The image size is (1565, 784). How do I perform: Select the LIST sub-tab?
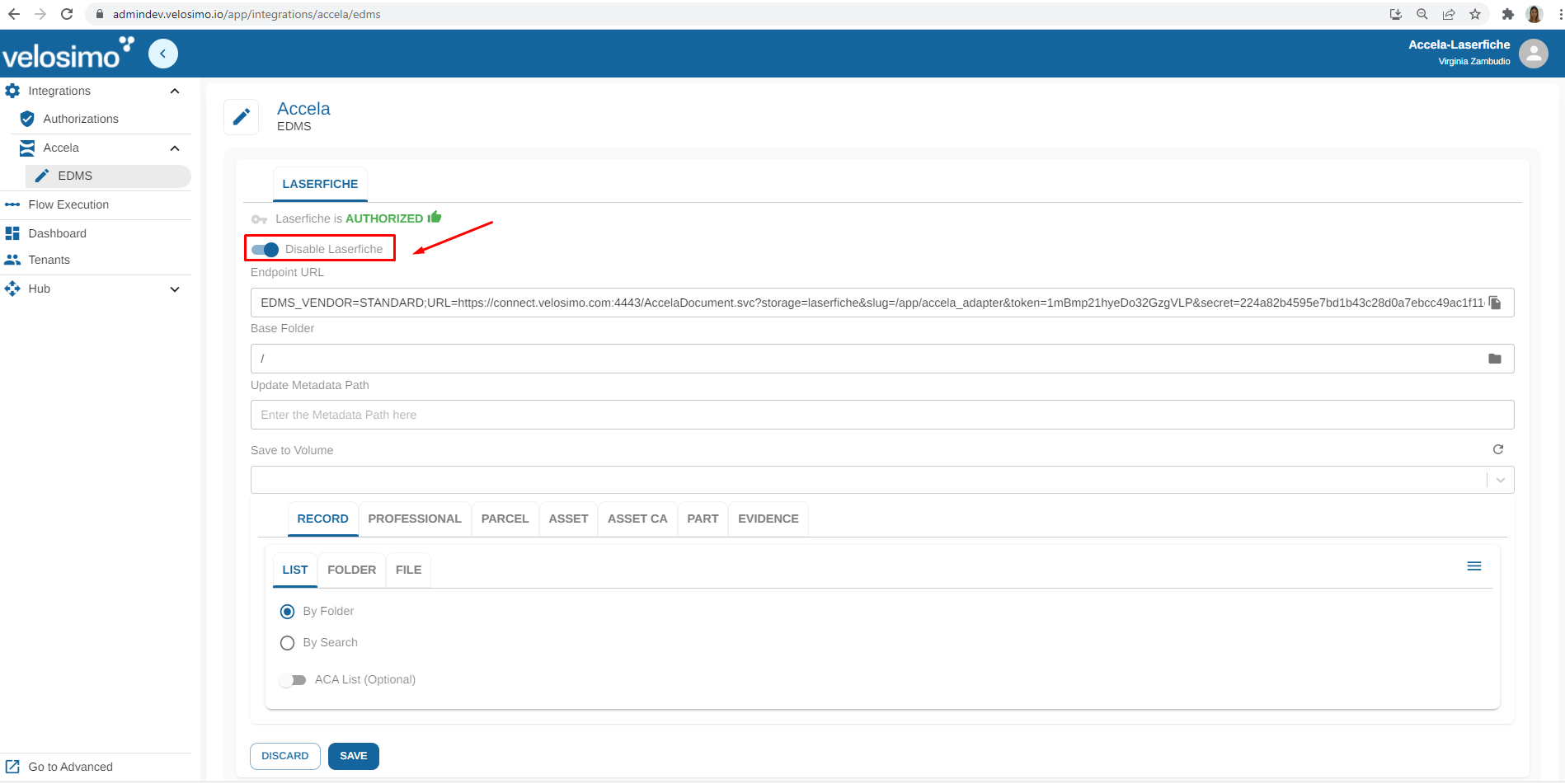pos(295,570)
